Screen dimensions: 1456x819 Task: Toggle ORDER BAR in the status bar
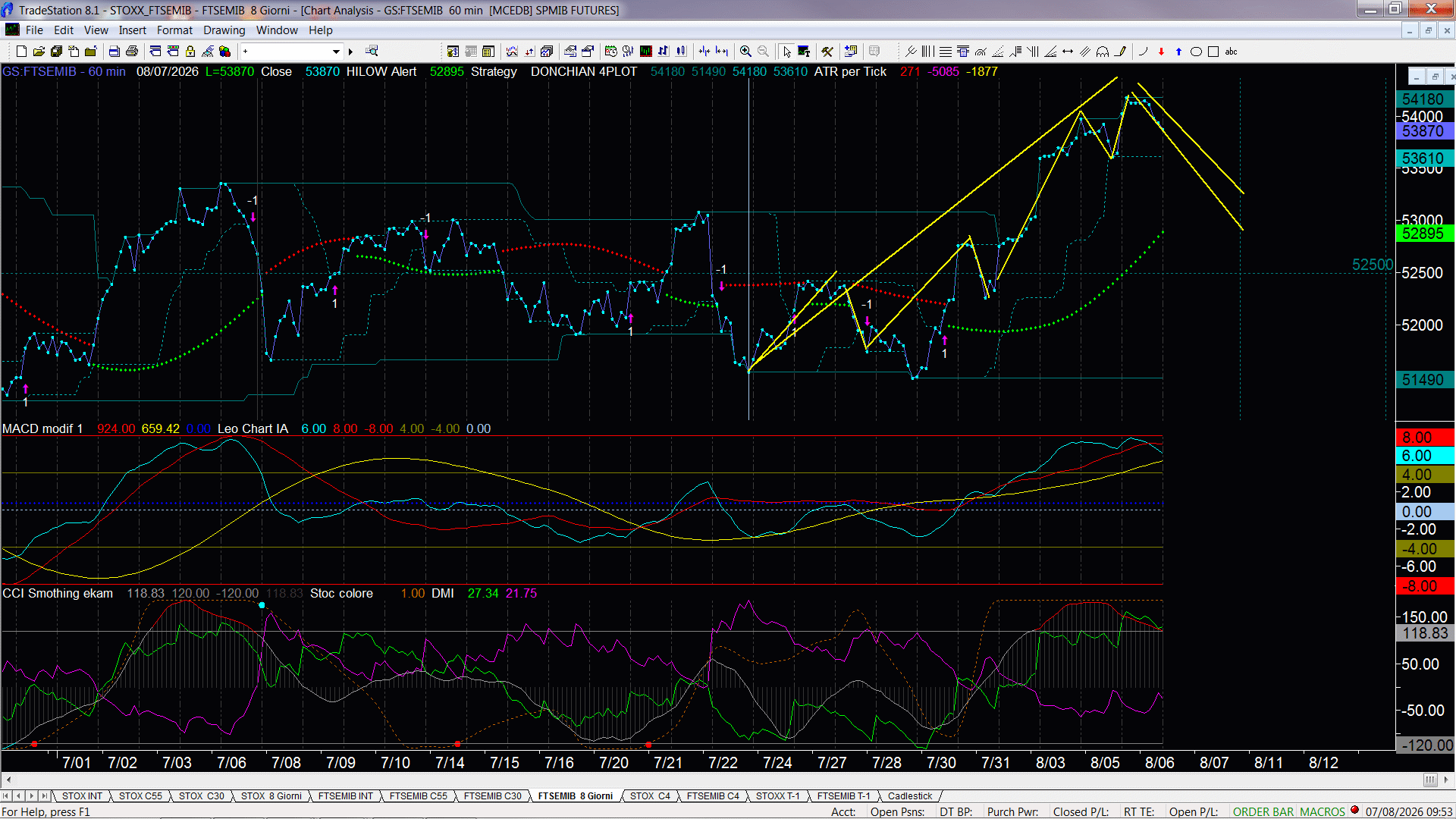1263,811
